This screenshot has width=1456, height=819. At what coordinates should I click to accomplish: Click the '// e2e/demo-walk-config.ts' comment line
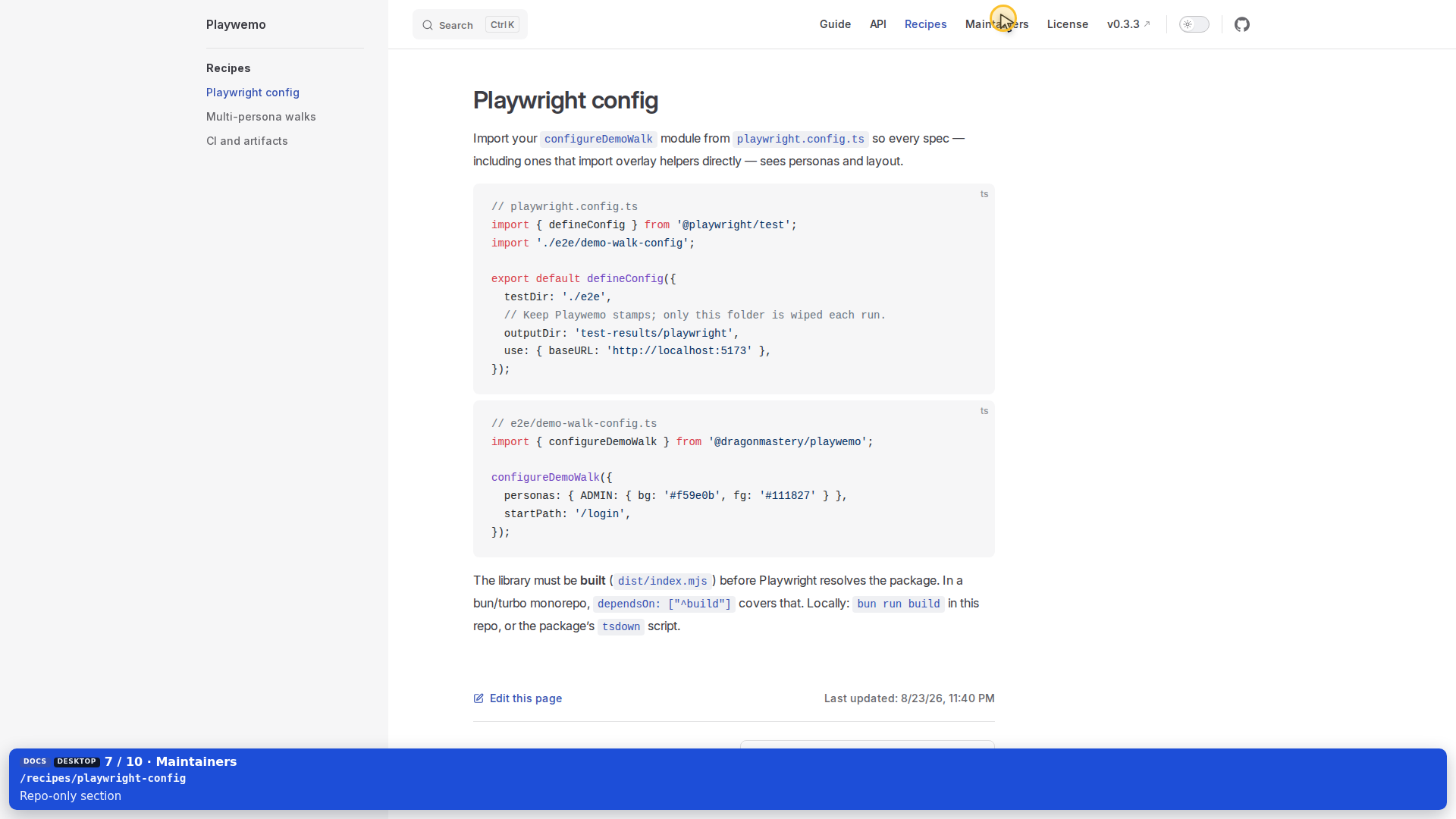point(574,424)
